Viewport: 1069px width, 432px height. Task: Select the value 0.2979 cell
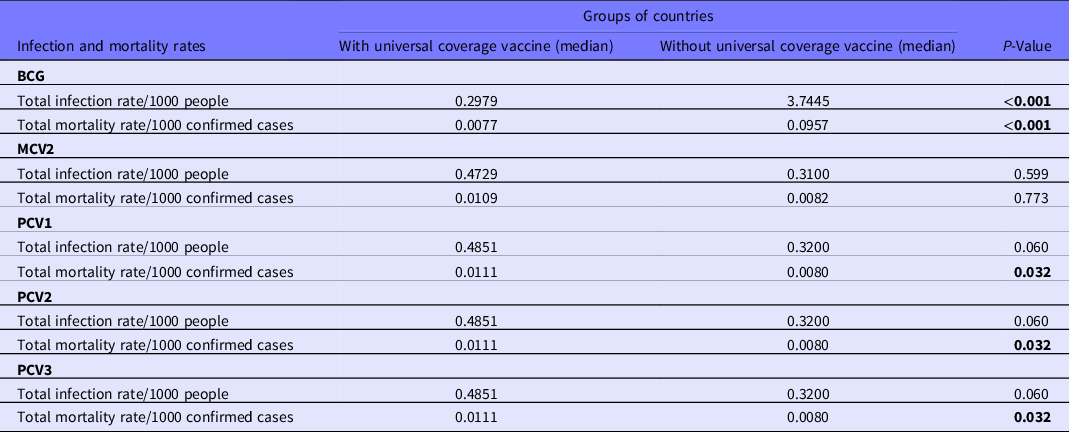(x=475, y=99)
